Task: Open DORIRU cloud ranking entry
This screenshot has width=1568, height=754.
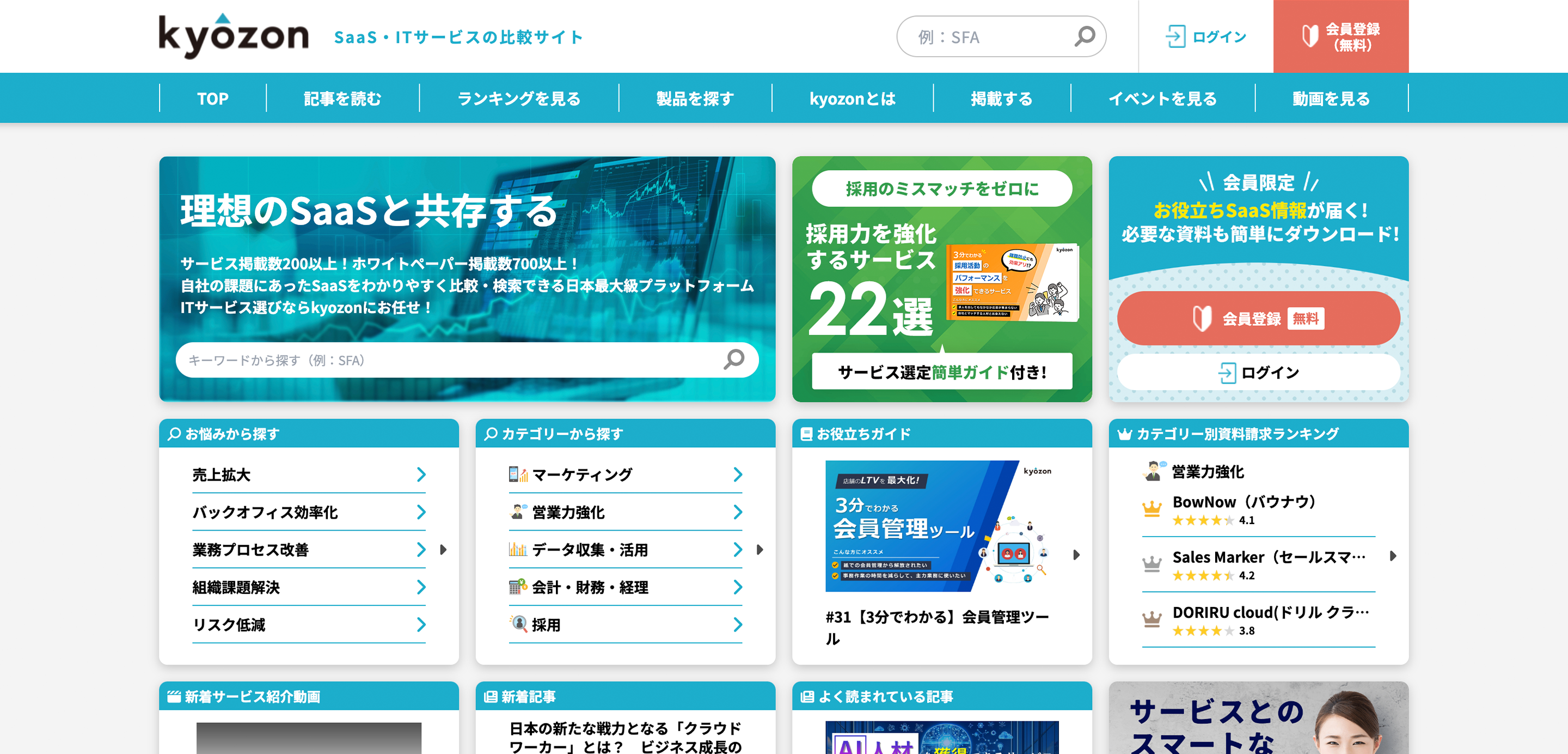Action: click(1258, 620)
